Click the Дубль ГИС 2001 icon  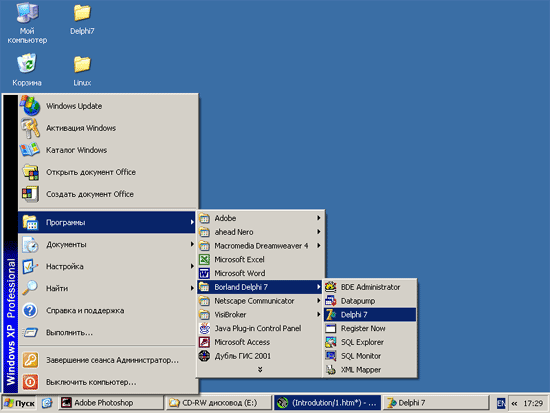click(x=204, y=356)
